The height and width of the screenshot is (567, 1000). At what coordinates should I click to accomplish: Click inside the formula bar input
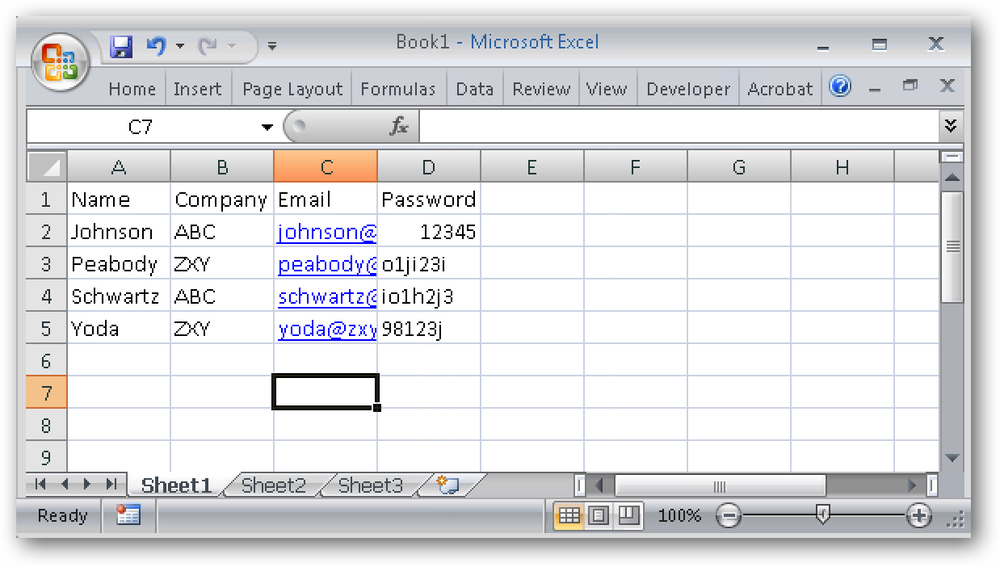[x=679, y=126]
